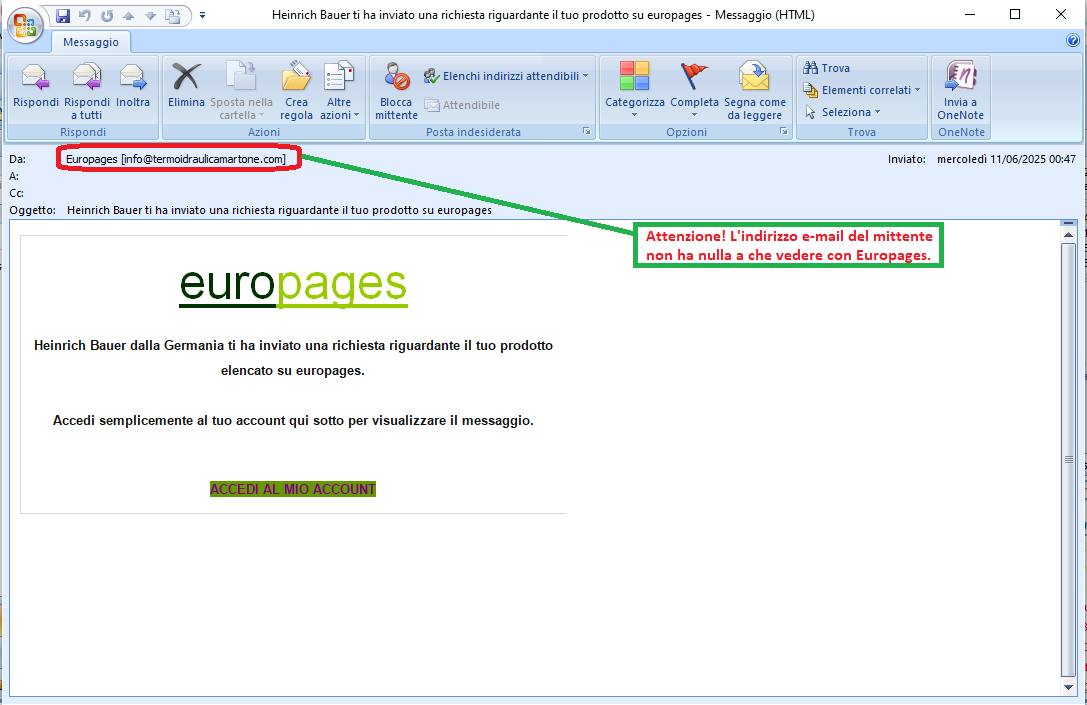
Task: Delete the message with Elimina
Action: (186, 85)
